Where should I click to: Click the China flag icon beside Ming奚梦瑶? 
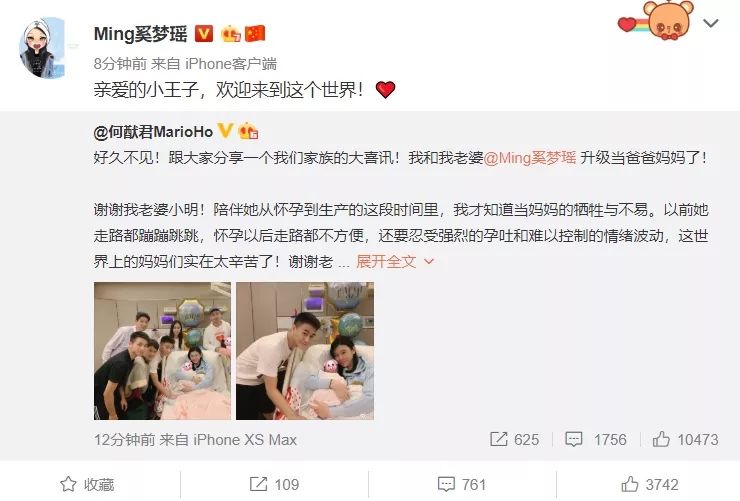(255, 33)
